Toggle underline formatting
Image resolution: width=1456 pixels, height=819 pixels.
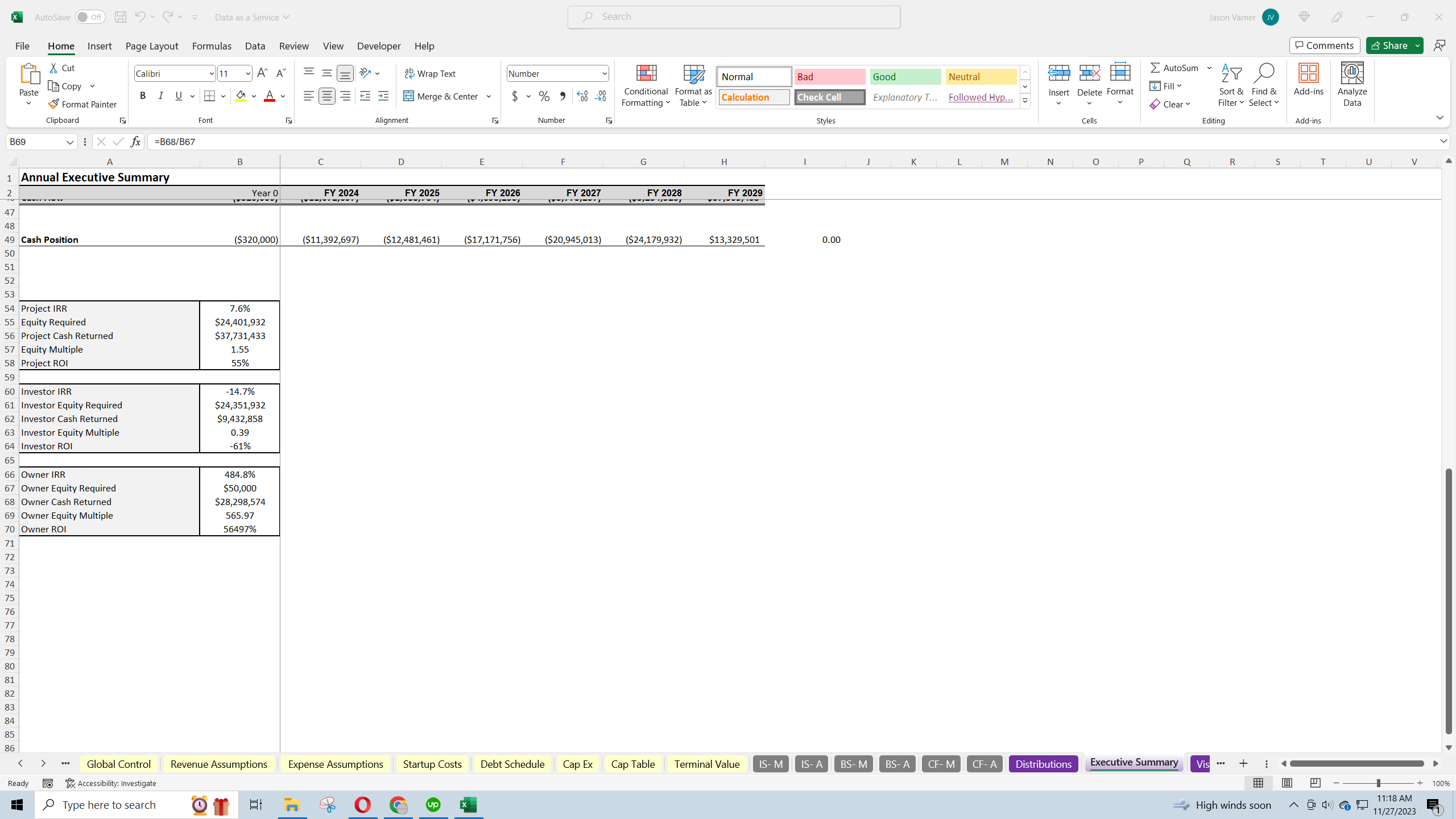point(178,96)
